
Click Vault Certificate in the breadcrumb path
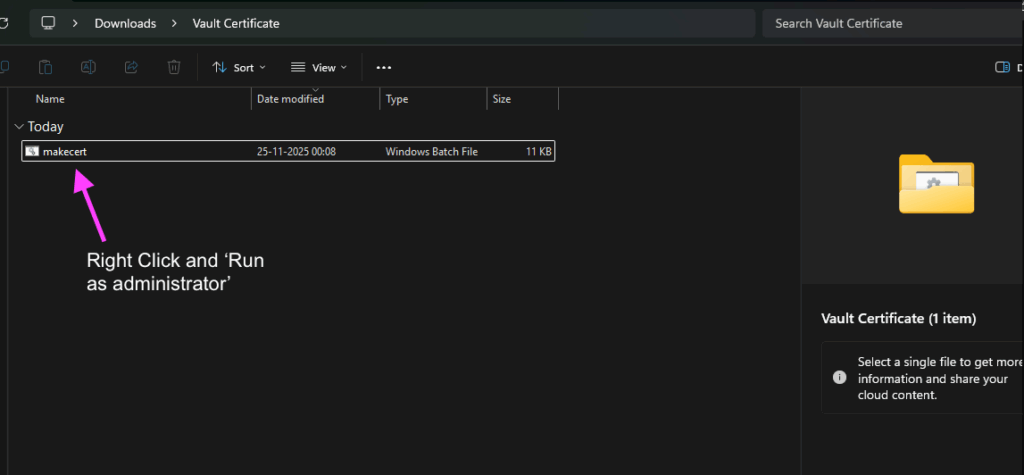pyautogui.click(x=236, y=23)
